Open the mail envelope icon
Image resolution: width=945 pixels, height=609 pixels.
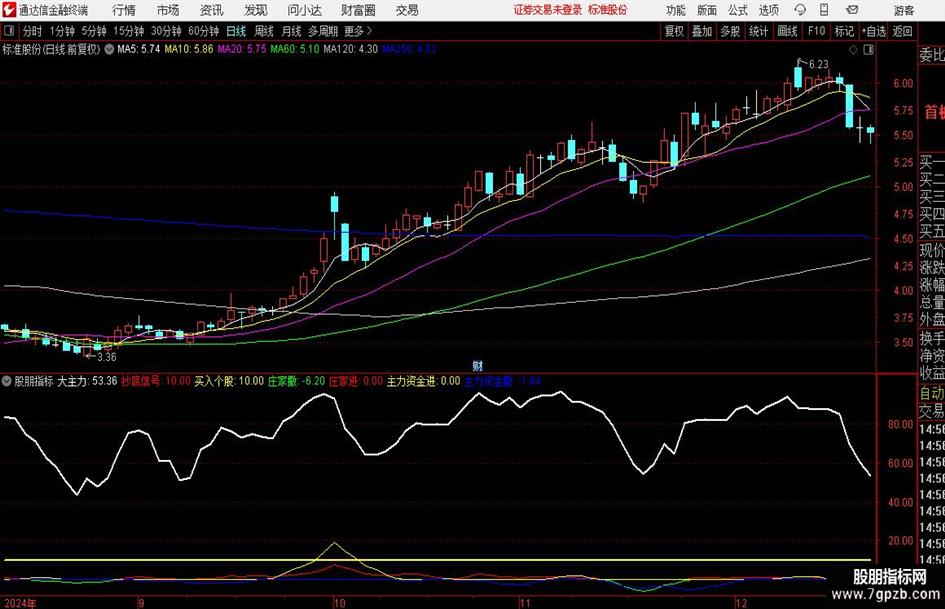(x=852, y=10)
